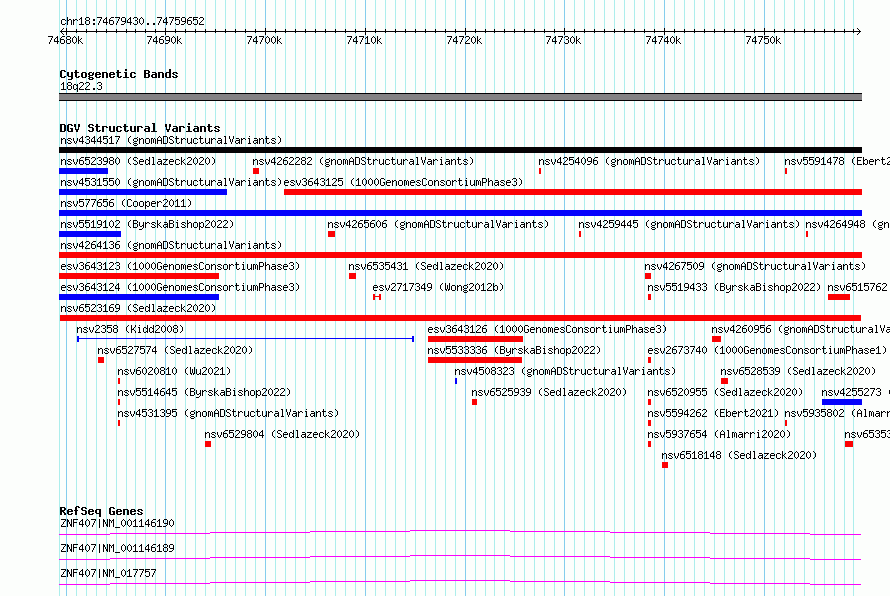The height and width of the screenshot is (596, 890).
Task: Open the nsv6529804 (Sedlazeck2020) label
Action: pyautogui.click(x=283, y=434)
